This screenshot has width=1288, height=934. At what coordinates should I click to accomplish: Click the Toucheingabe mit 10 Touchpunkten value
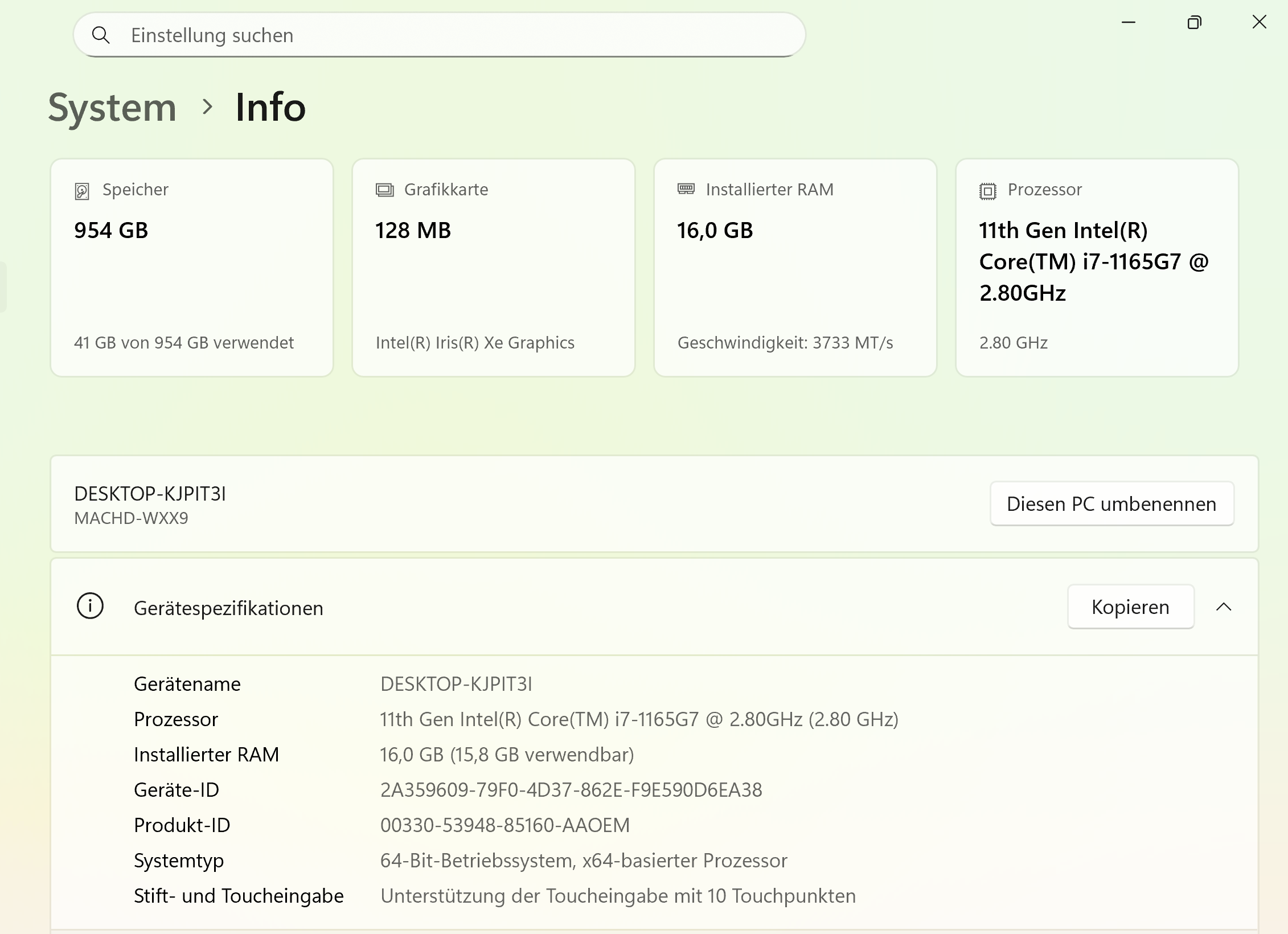click(x=618, y=896)
